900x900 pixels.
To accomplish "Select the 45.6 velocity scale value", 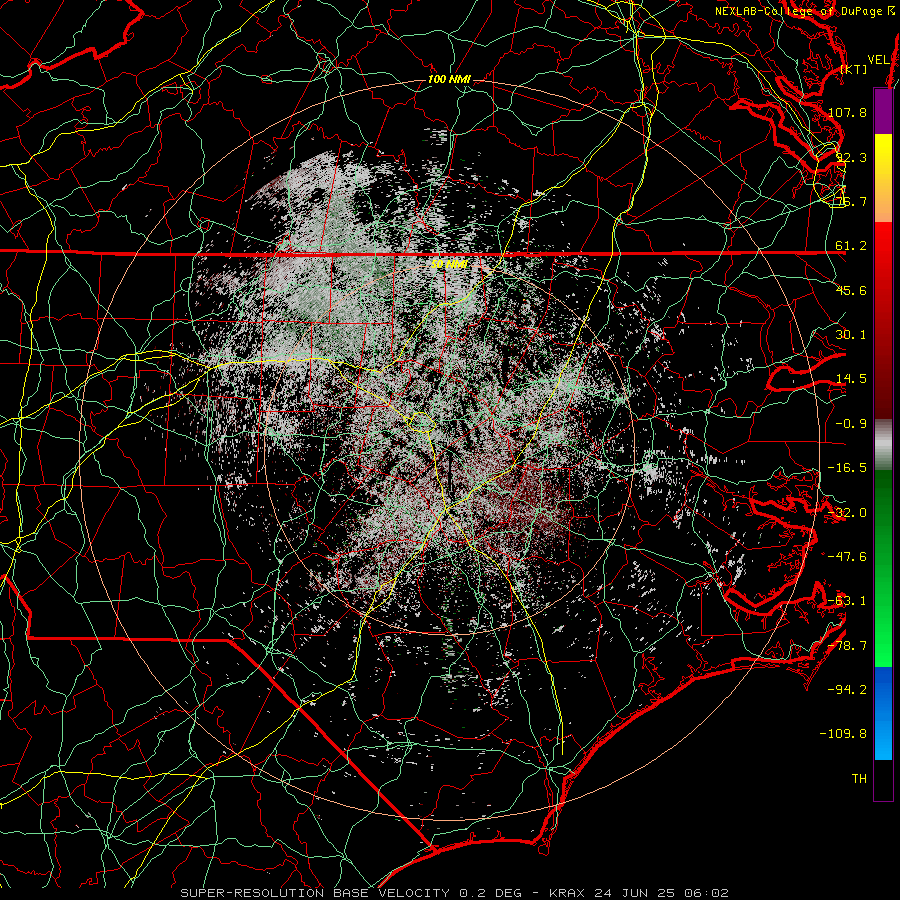I will point(851,290).
